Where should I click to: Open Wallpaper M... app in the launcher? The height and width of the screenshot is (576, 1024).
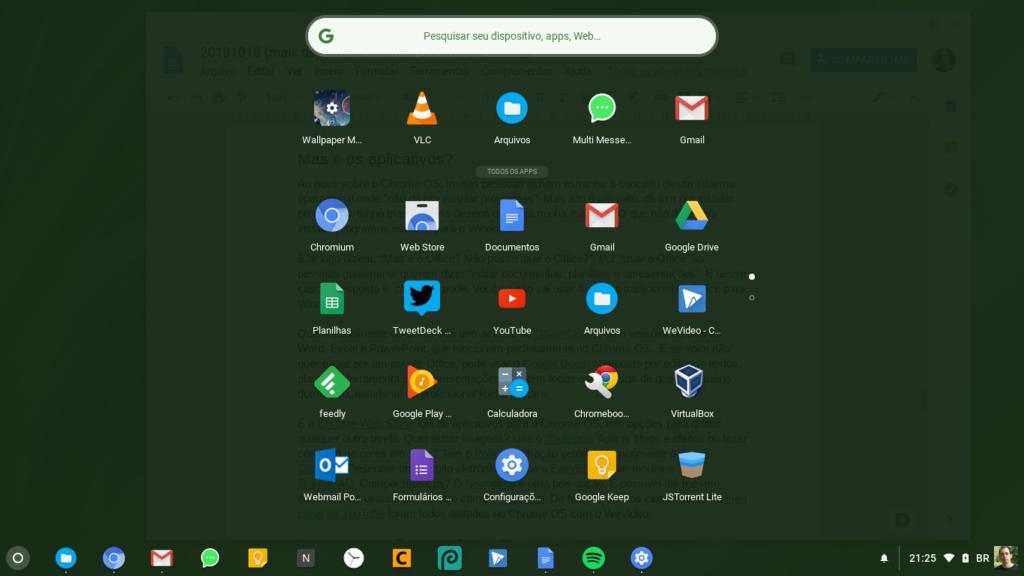tap(332, 108)
